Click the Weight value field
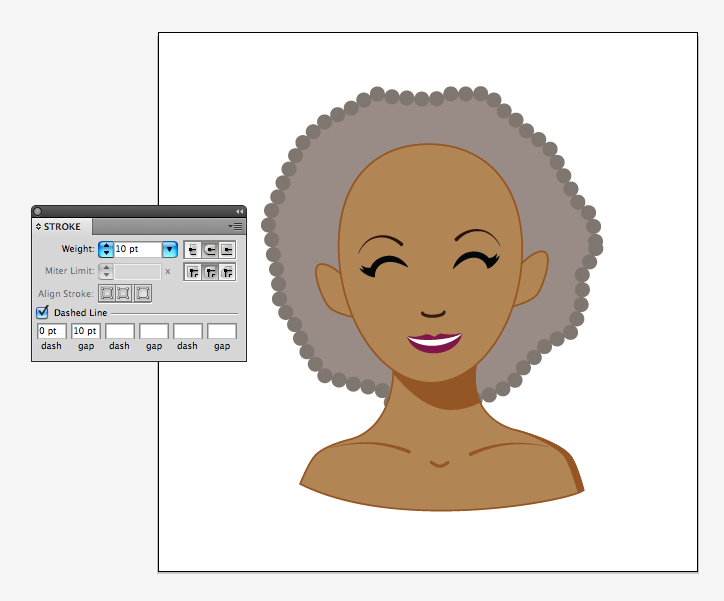Image resolution: width=724 pixels, height=601 pixels. click(138, 249)
